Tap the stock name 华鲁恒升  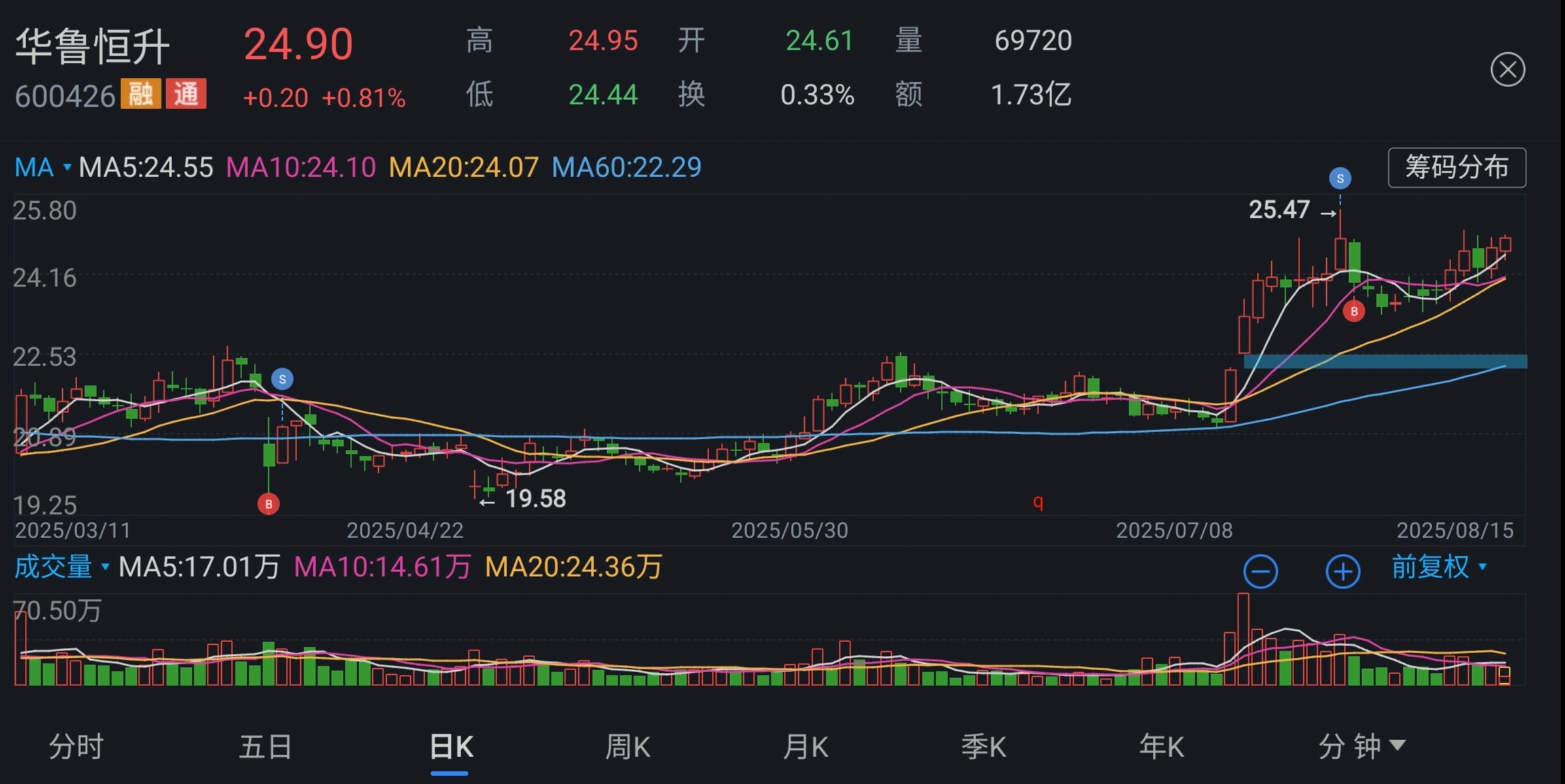coord(92,46)
